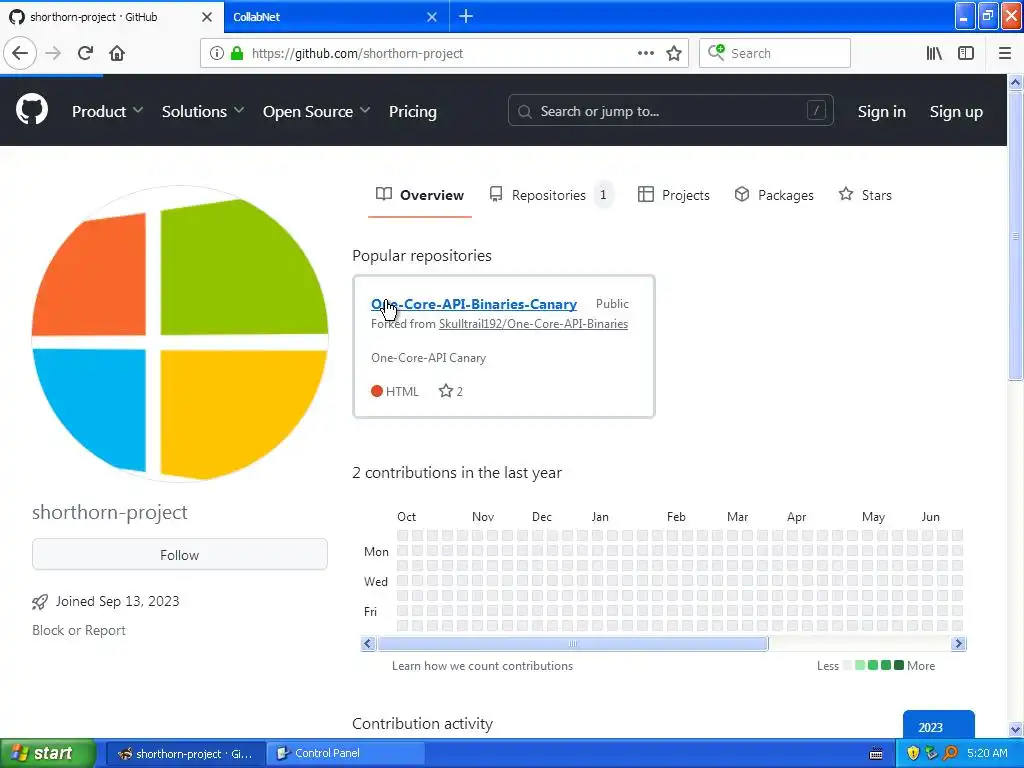
Task: Expand the Solutions navigation dropdown
Action: pos(202,111)
